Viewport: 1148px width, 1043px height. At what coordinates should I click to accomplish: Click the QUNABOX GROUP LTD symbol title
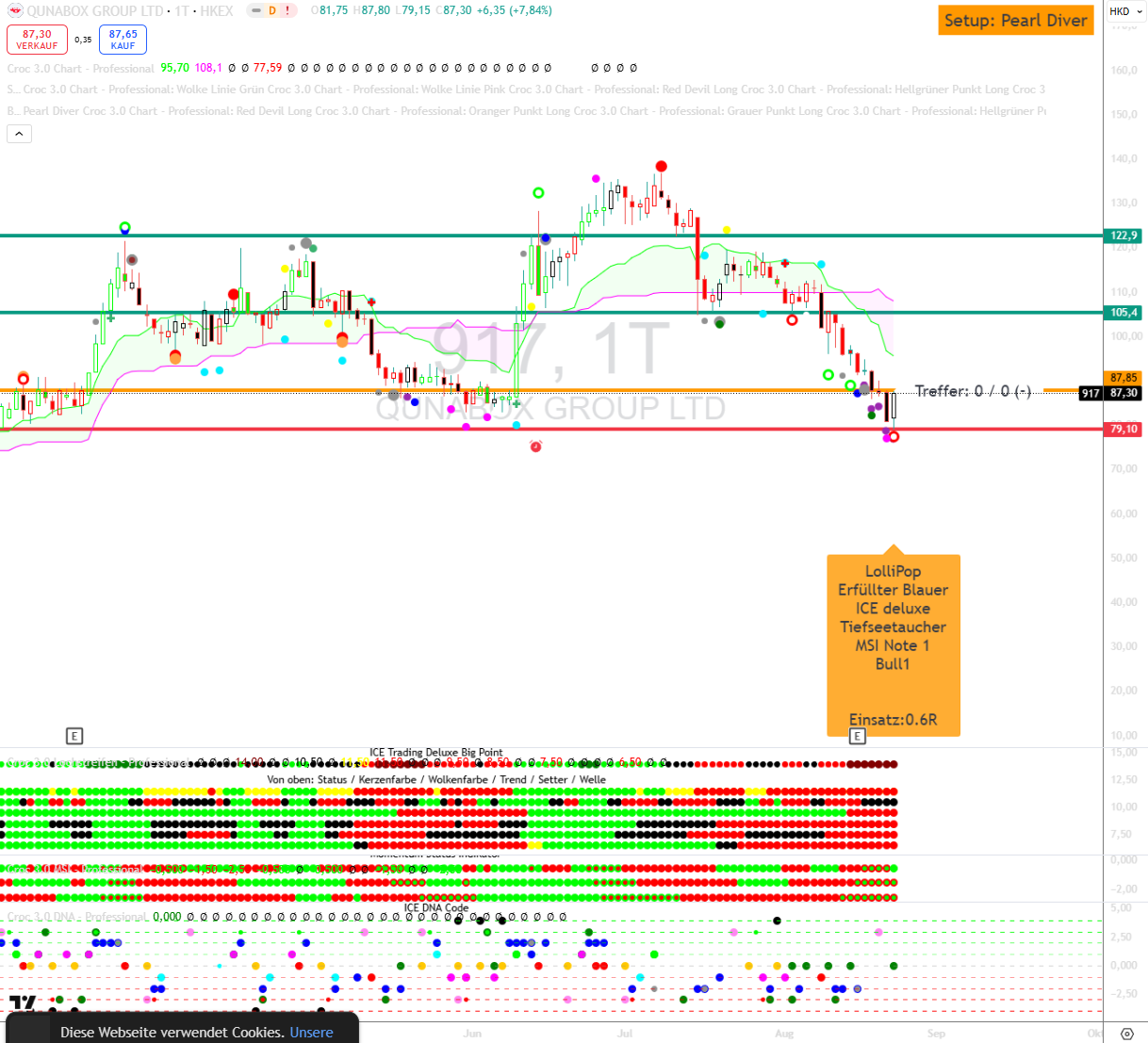95,10
